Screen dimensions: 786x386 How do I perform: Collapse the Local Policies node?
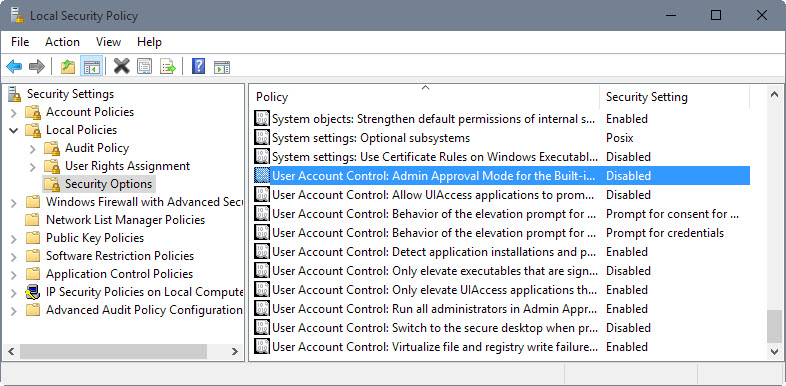(x=14, y=130)
